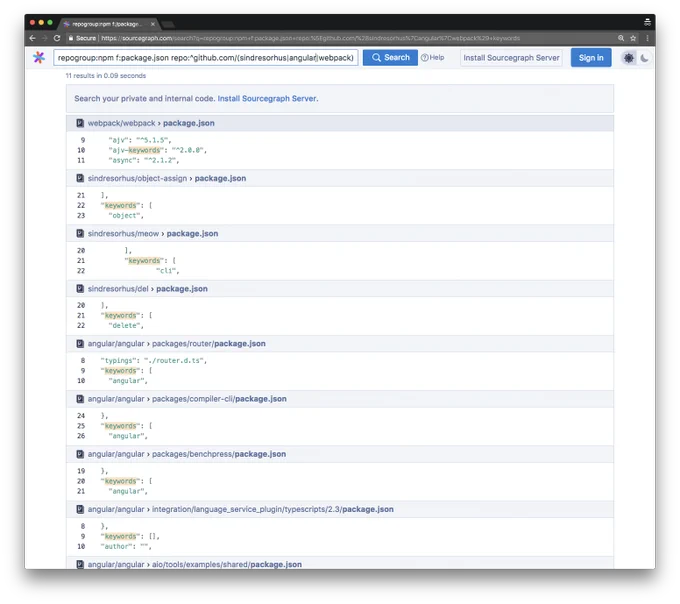Click the browser forward arrow
680x604 pixels.
pyautogui.click(x=45, y=38)
